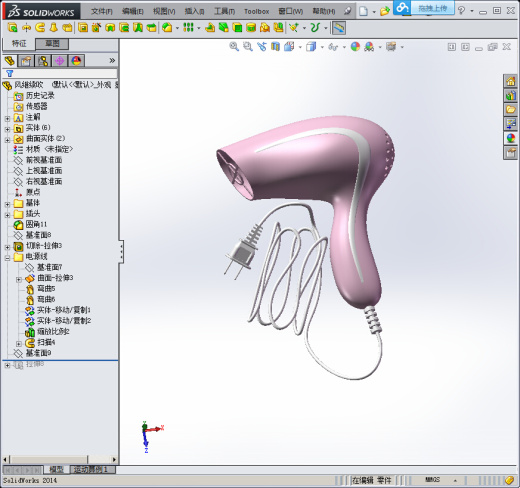This screenshot has width=520, height=488.
Task: Select the Extruded Boss/Base tool
Action: 12,28
